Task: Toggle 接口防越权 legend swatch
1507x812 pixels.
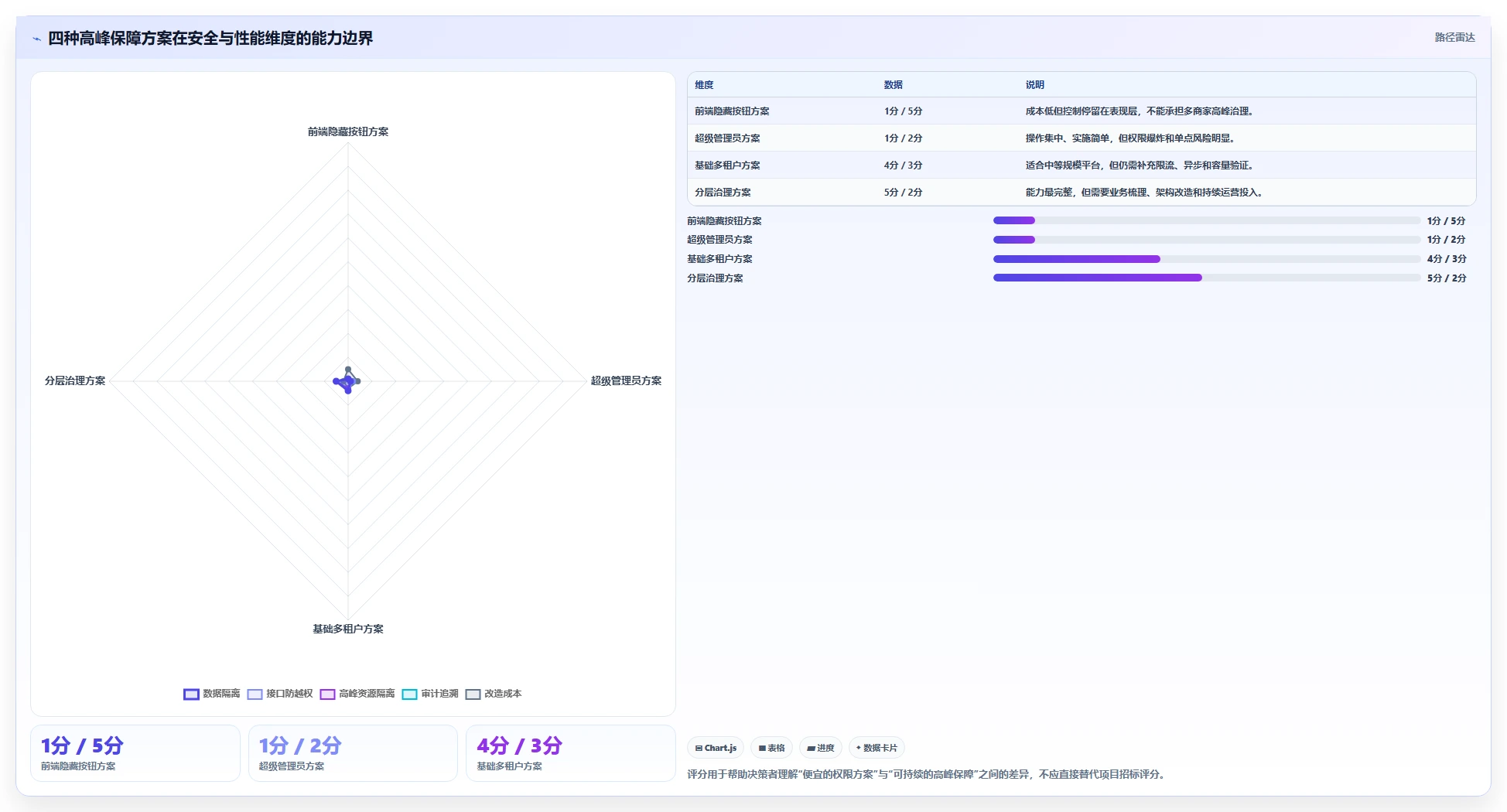Action: tap(255, 694)
